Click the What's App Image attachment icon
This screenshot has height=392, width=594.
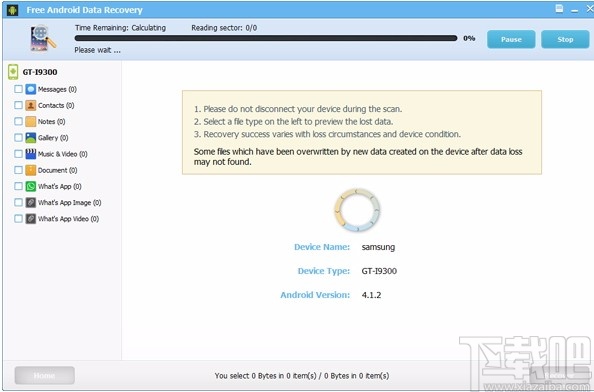coord(31,203)
